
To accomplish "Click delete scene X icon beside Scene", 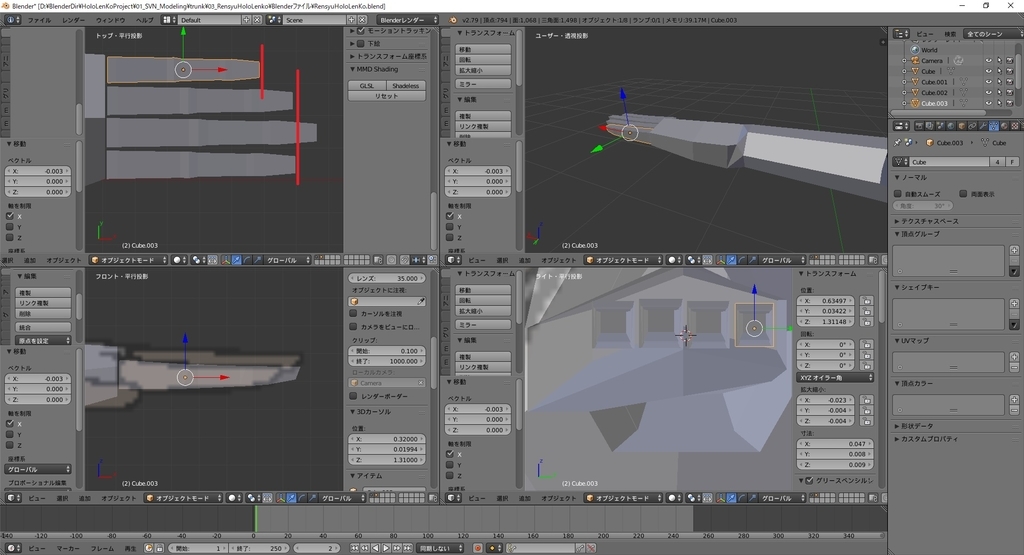I will [x=362, y=20].
